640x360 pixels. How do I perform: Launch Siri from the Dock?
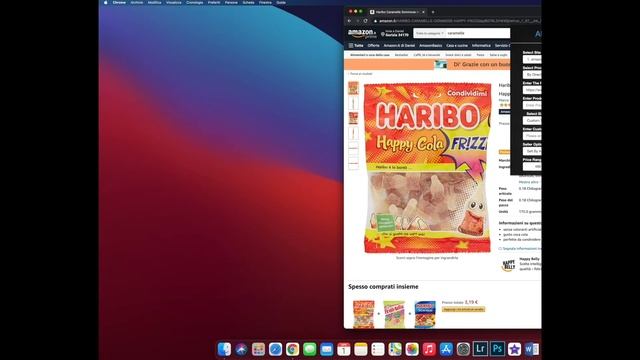pyautogui.click(x=241, y=349)
